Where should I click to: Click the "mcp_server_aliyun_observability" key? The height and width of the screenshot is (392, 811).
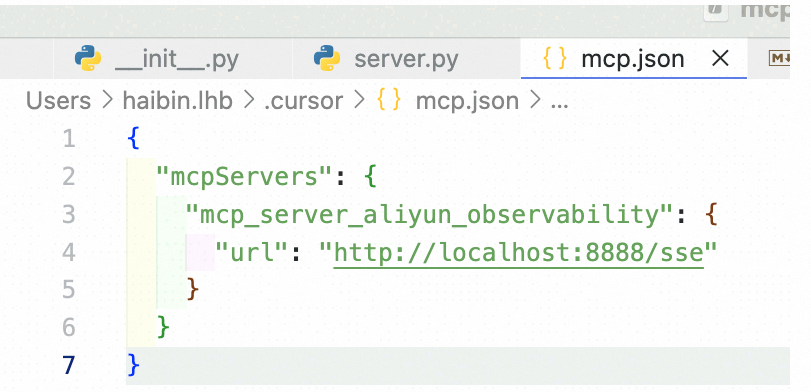click(x=430, y=215)
